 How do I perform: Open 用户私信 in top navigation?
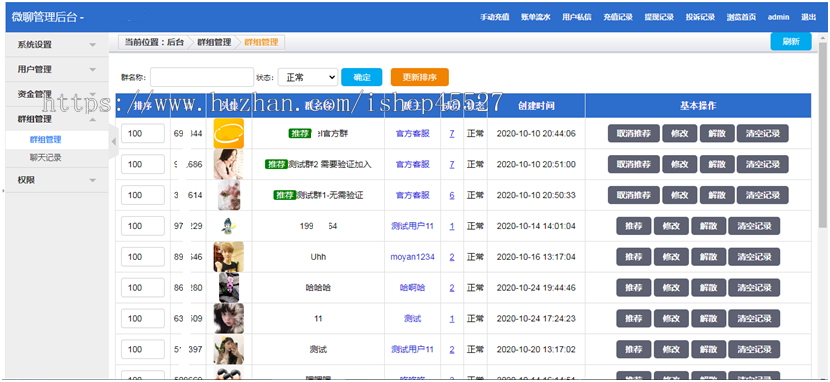tap(577, 17)
